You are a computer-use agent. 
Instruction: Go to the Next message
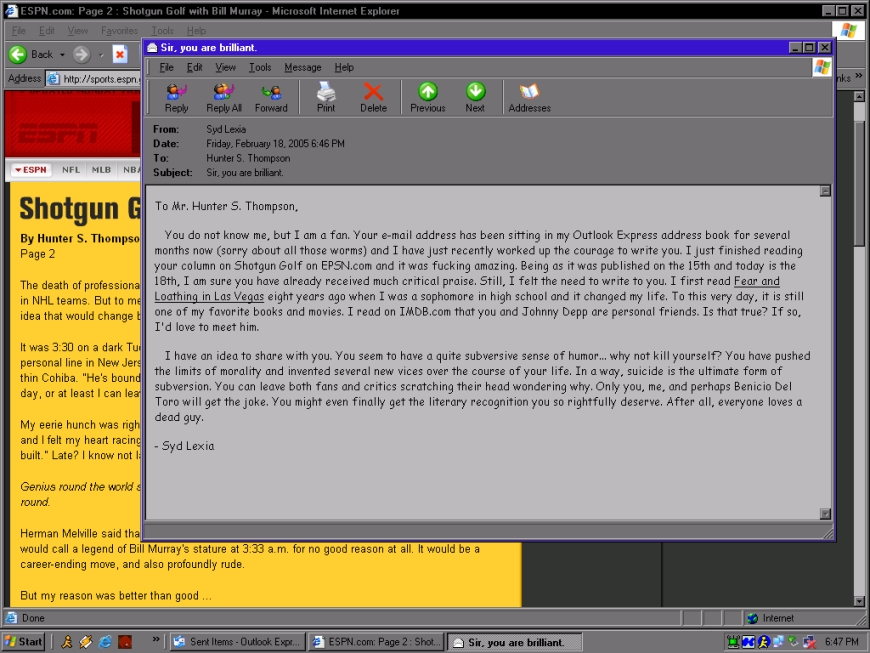475,98
